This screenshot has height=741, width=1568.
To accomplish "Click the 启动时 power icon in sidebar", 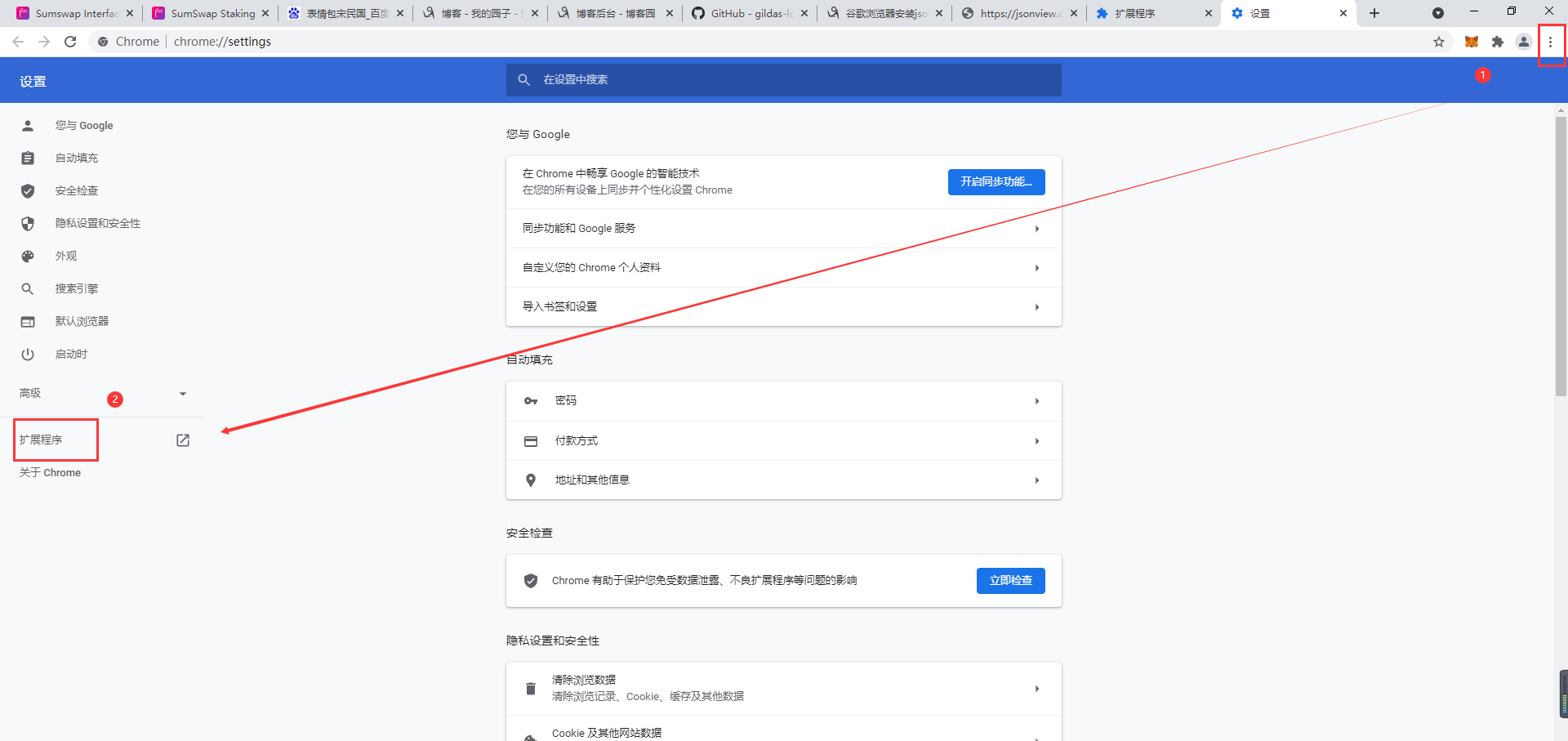I will pos(28,354).
